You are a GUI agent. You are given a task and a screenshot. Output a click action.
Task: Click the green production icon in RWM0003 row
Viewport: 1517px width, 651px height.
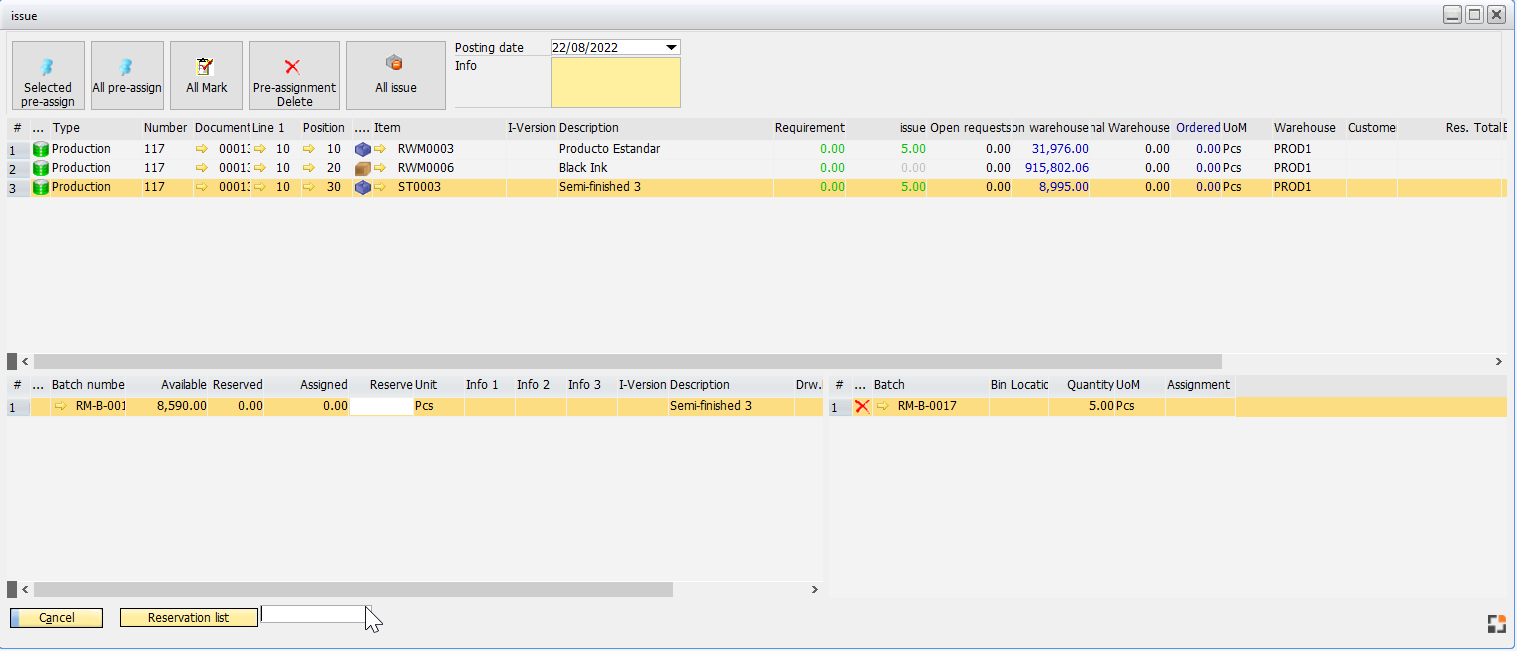(41, 149)
